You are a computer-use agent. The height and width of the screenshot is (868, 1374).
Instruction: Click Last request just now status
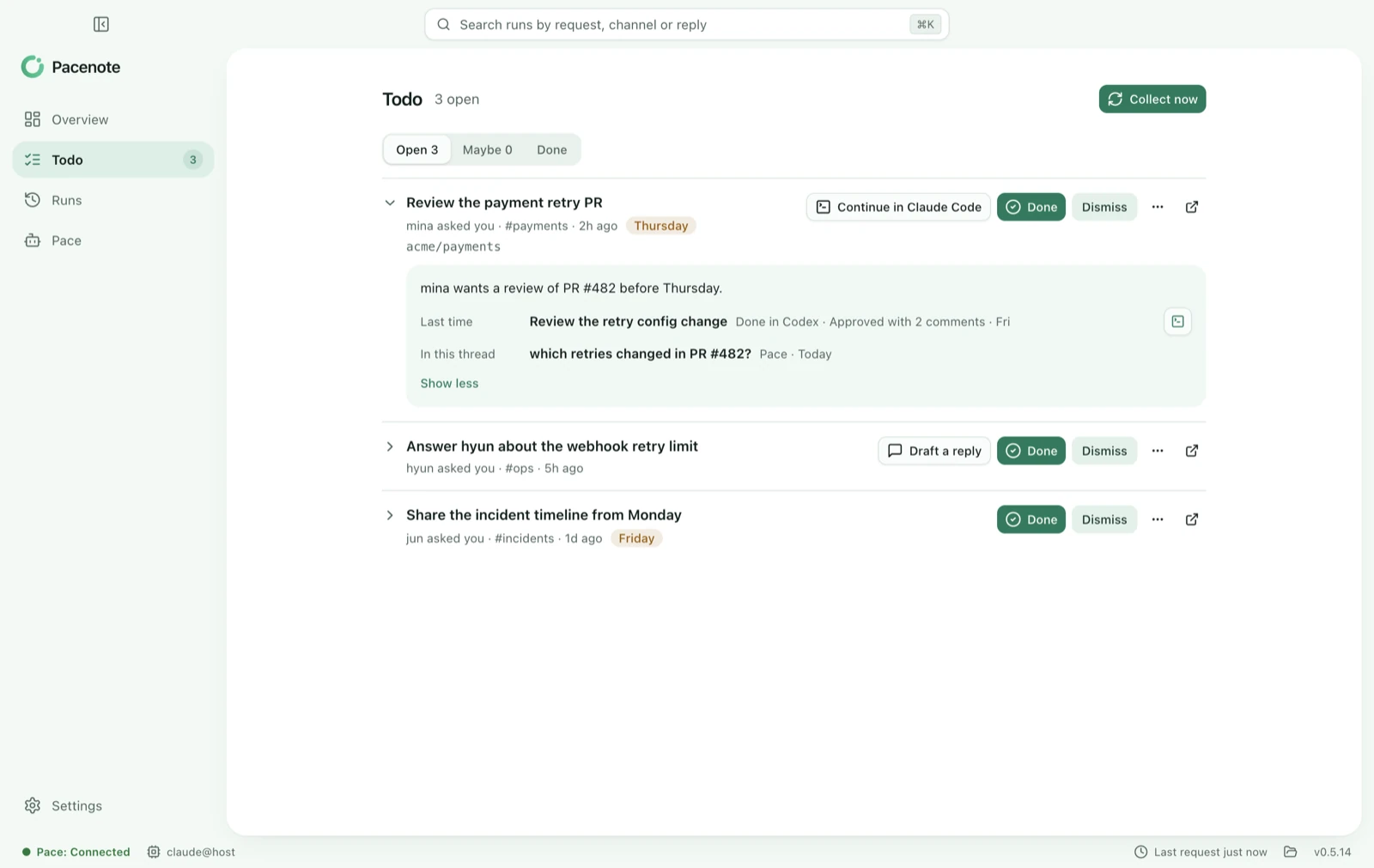point(1201,852)
